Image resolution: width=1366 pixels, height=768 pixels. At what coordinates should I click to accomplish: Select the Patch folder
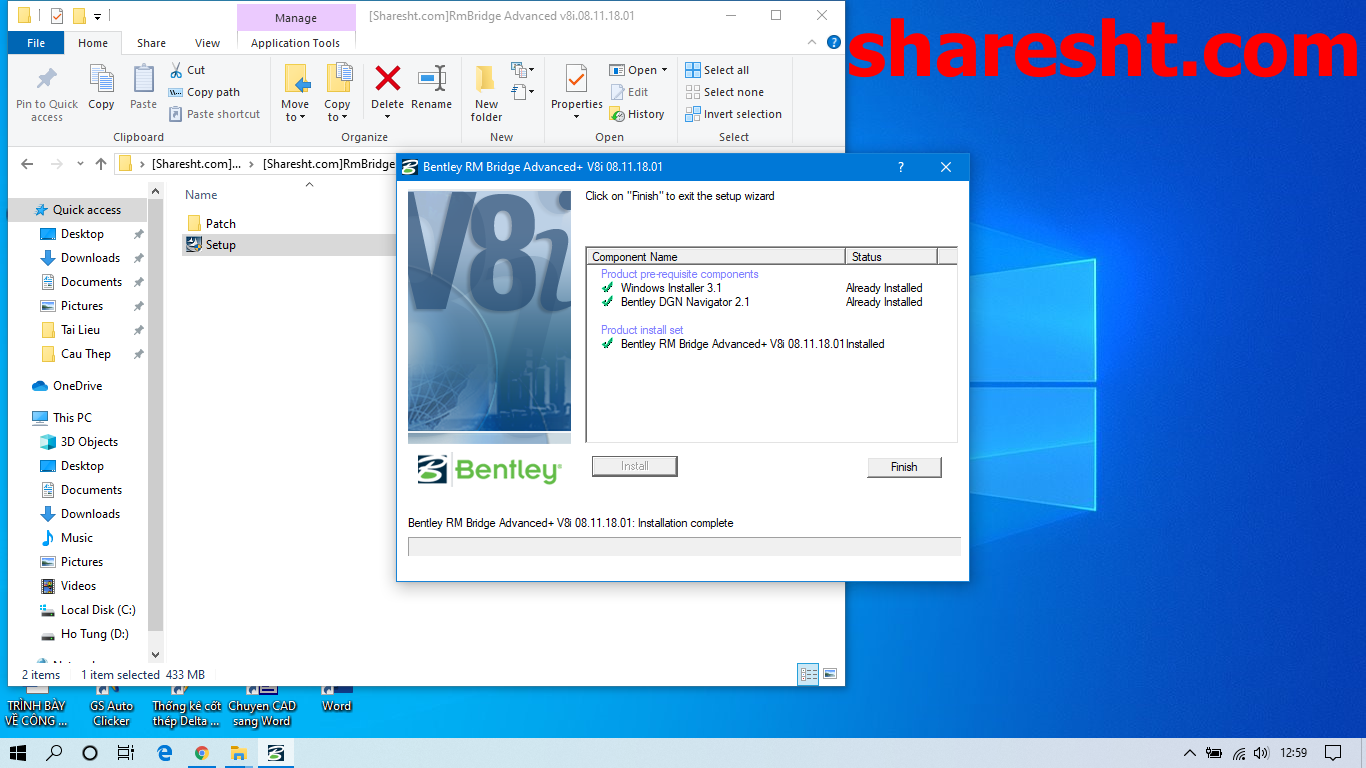(211, 223)
